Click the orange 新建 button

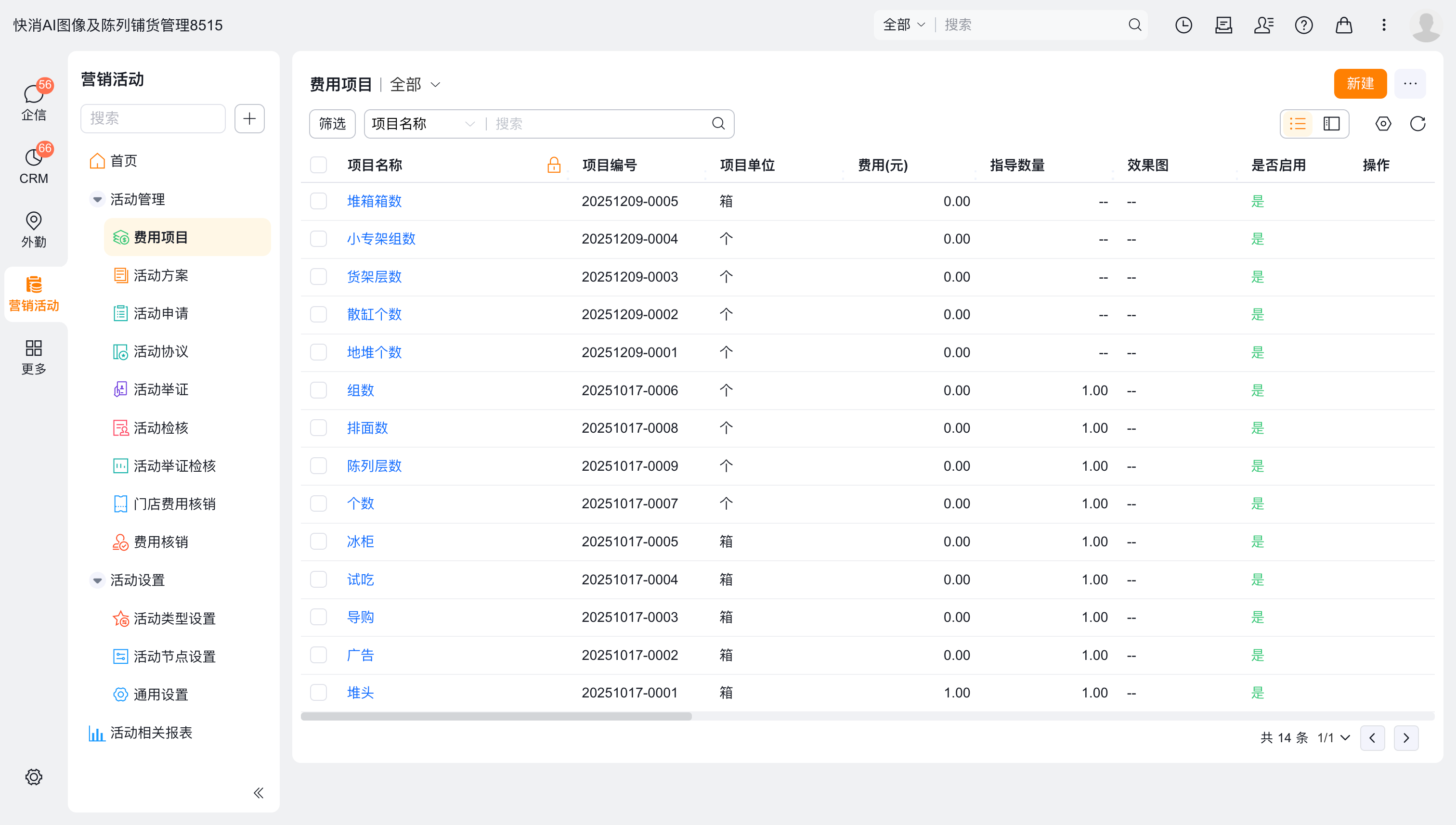click(x=1360, y=83)
